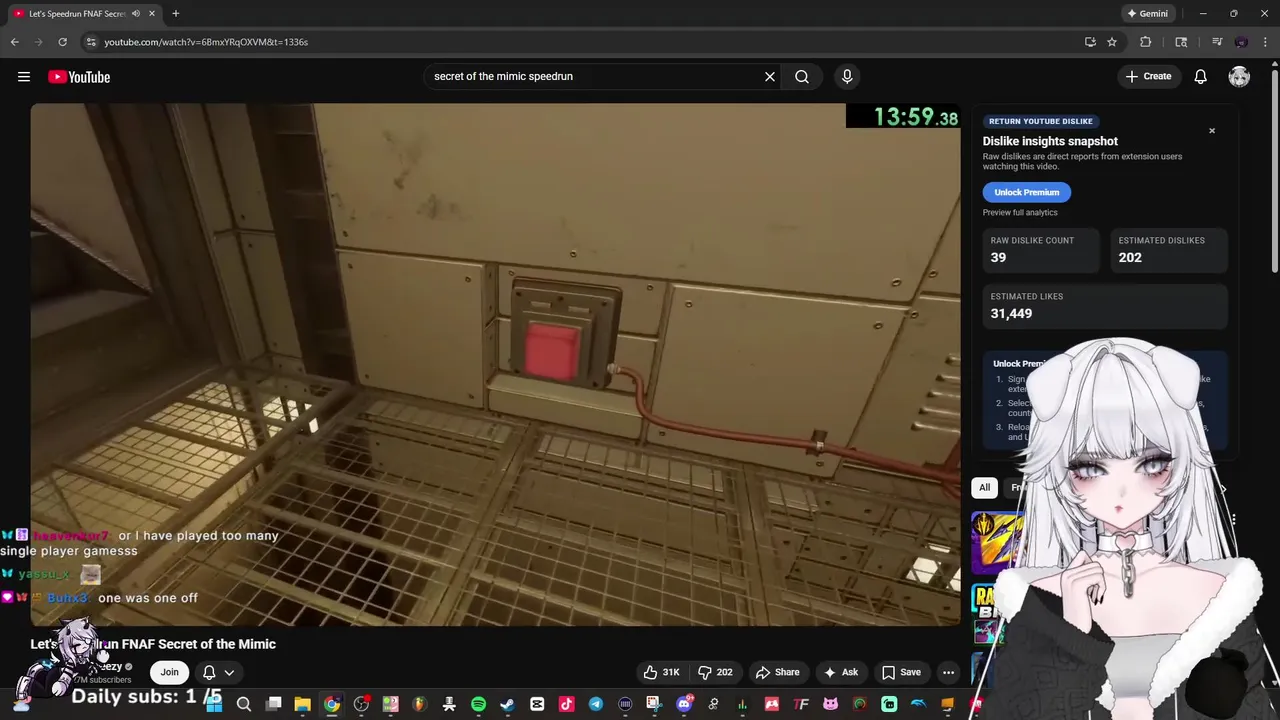Open Telegram from the taskbar
Image resolution: width=1280 pixels, height=720 pixels.
tap(596, 704)
